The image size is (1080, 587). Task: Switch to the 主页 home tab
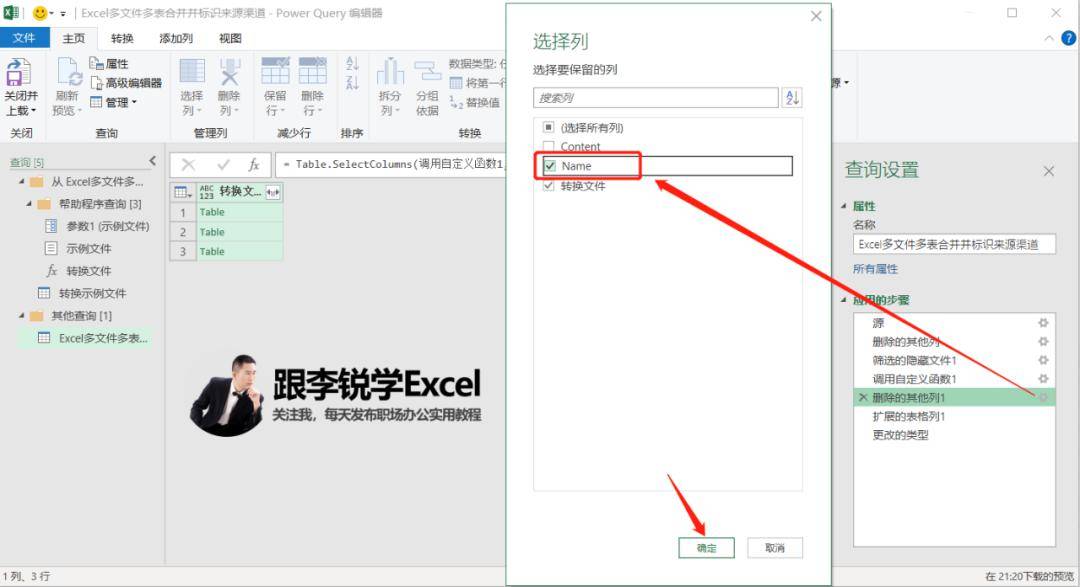[x=74, y=38]
